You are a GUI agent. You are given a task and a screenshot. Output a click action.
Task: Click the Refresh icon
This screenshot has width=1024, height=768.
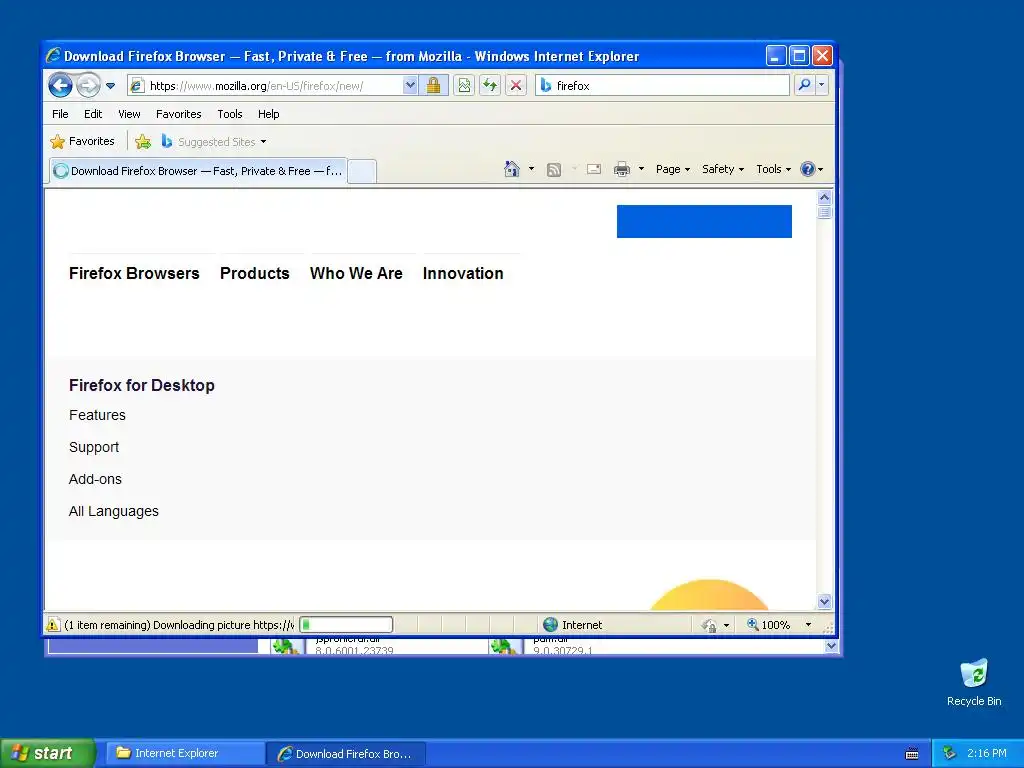pos(490,86)
